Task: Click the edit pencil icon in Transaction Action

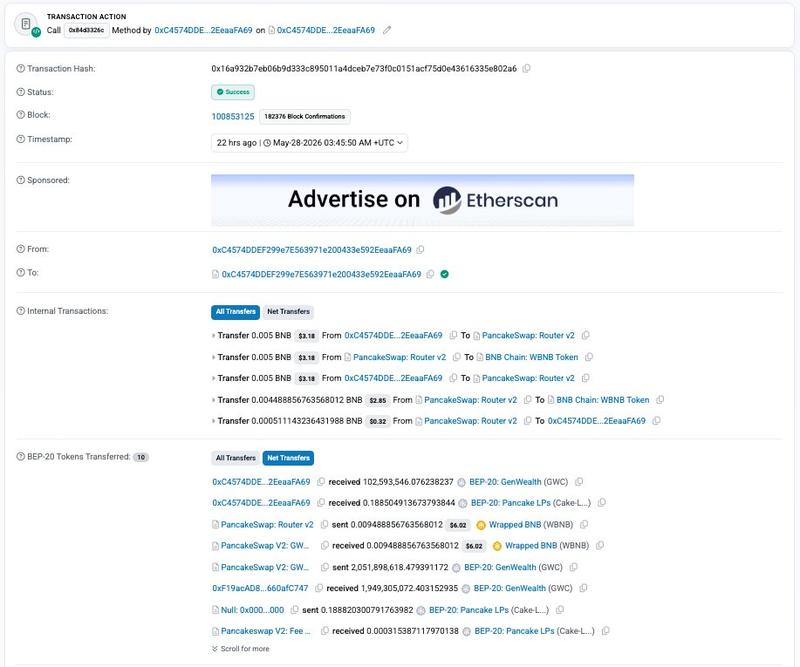Action: (387, 30)
